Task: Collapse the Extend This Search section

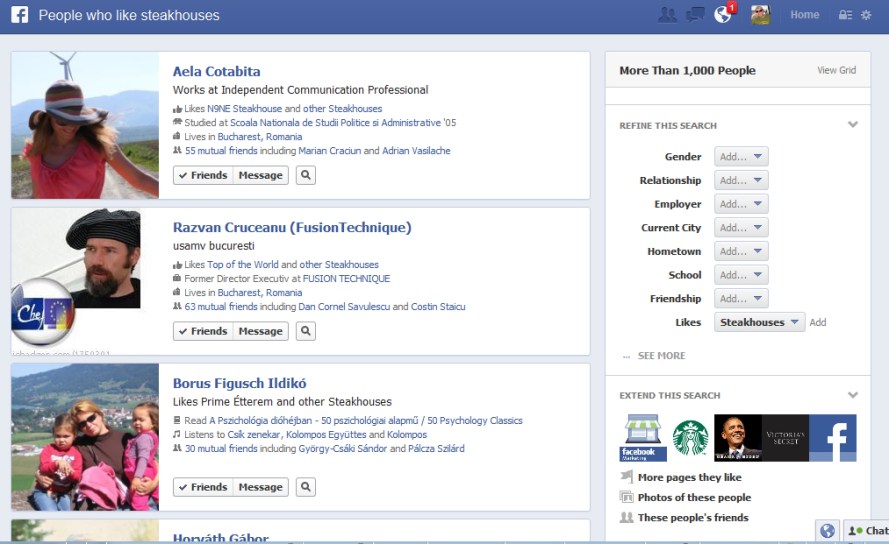Action: 852,395
